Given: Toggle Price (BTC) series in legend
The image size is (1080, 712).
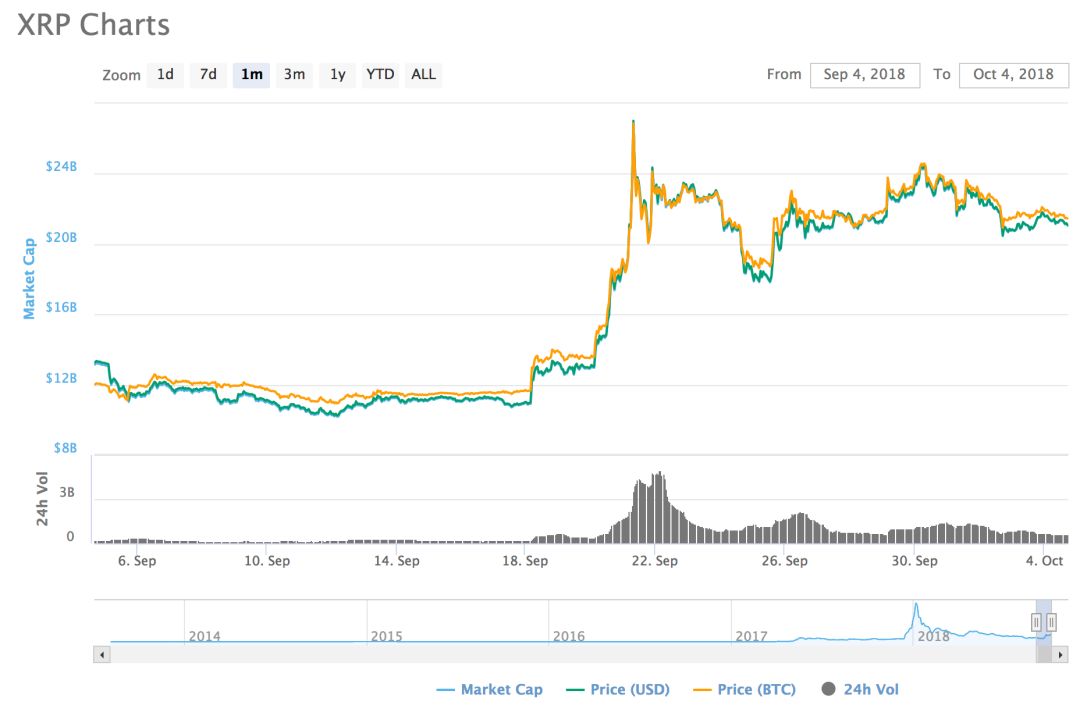Looking at the screenshot, I should point(745,689).
